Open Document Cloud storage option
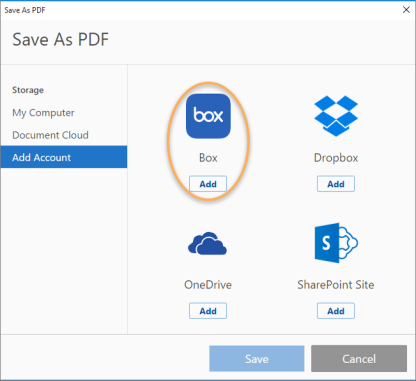This screenshot has width=416, height=381. click(50, 135)
